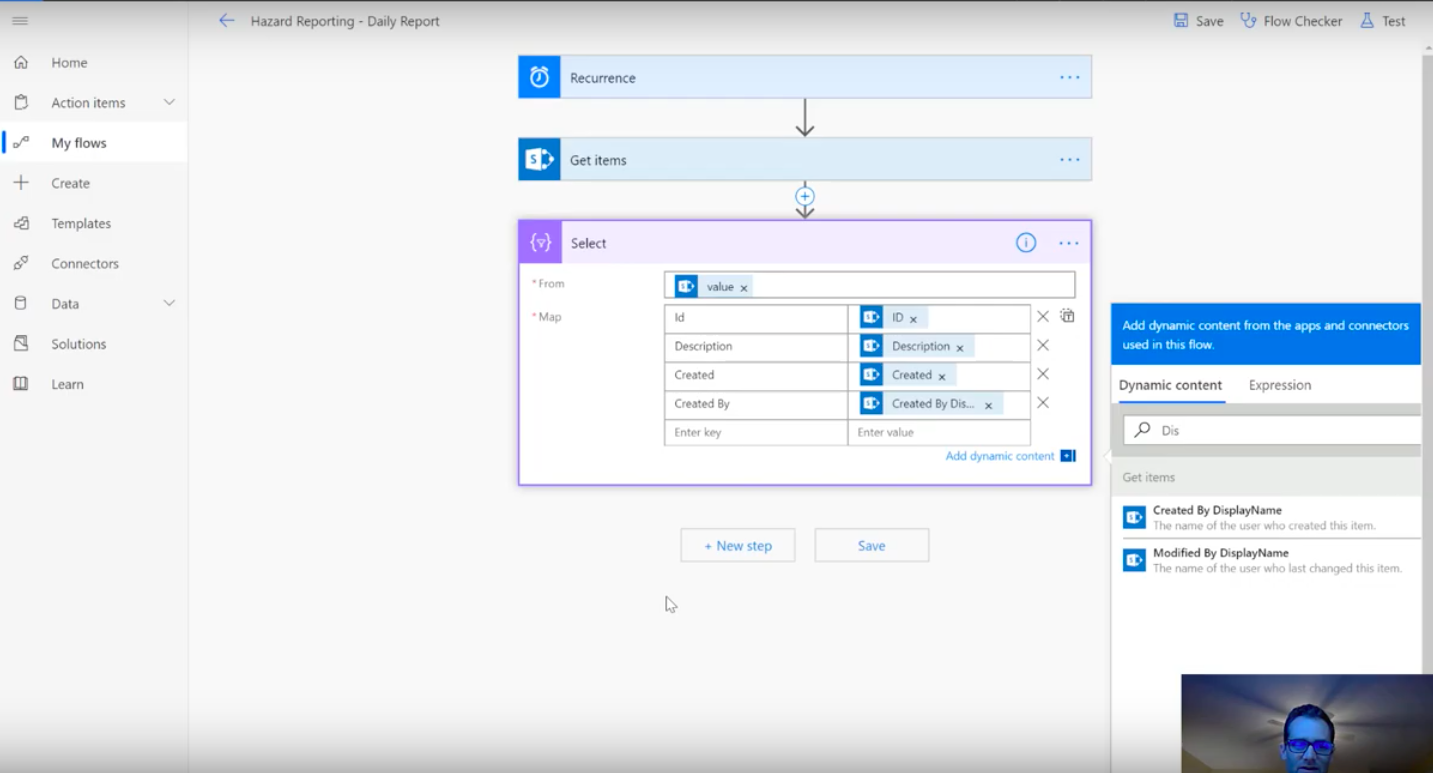Open the Learn page

pyautogui.click(x=67, y=384)
